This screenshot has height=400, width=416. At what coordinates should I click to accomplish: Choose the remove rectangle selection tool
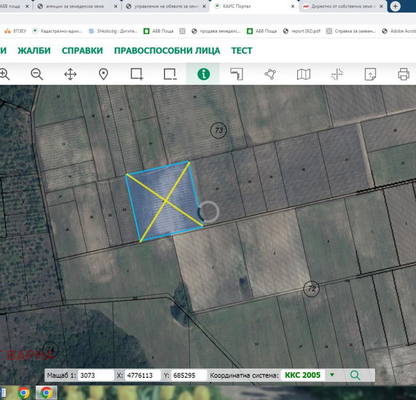point(170,74)
